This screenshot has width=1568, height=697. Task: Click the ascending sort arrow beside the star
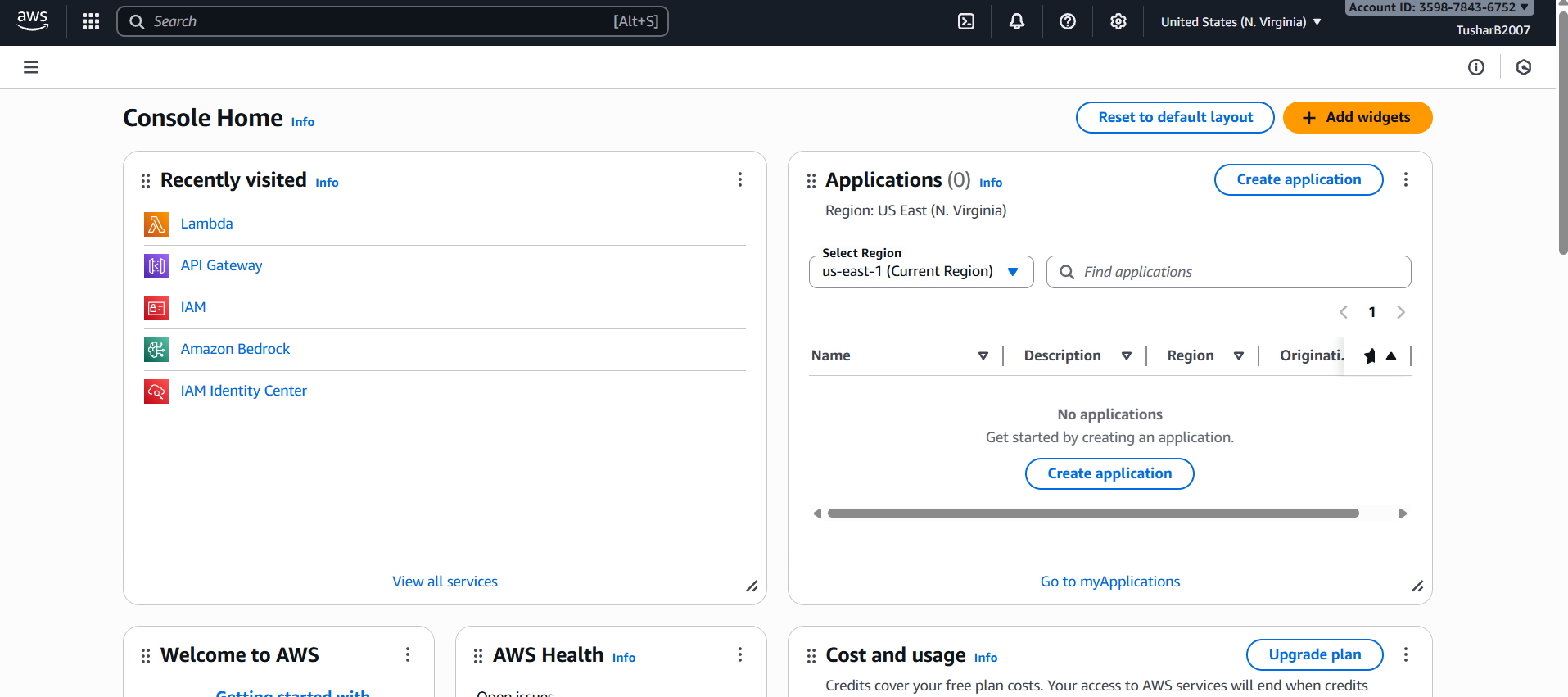[1391, 355]
